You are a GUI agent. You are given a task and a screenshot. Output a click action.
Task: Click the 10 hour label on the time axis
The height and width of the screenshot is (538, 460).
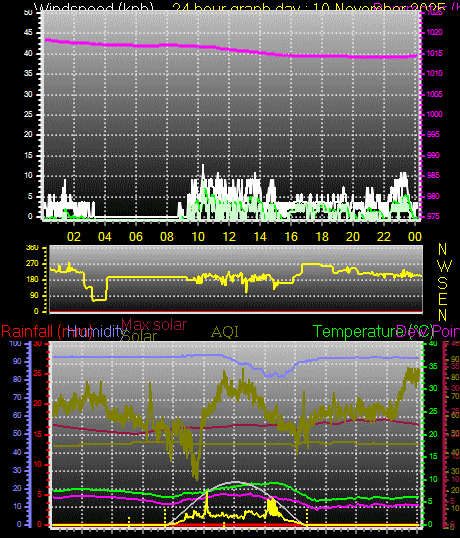(x=198, y=237)
